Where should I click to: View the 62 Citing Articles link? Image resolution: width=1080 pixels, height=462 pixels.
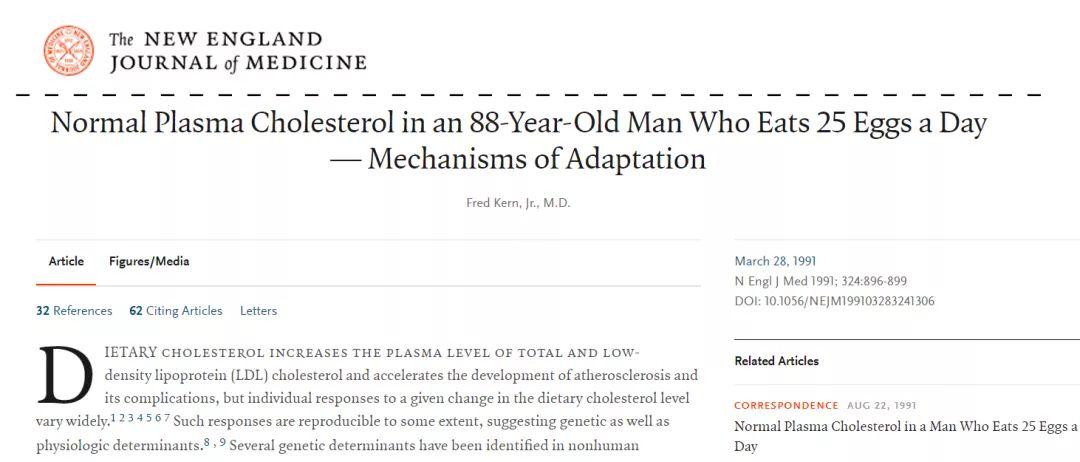click(x=176, y=311)
